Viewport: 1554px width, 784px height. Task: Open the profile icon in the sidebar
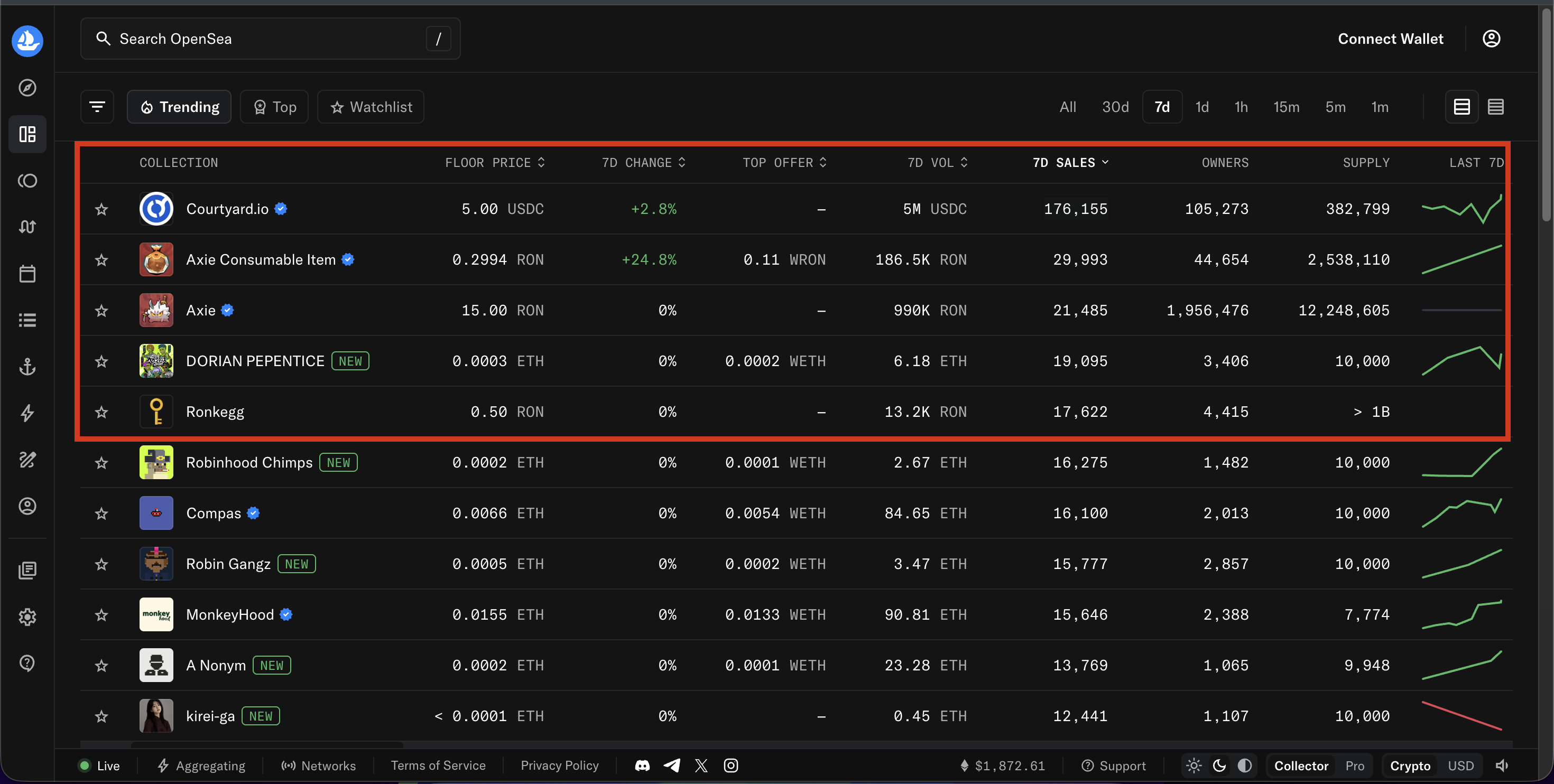click(x=27, y=506)
